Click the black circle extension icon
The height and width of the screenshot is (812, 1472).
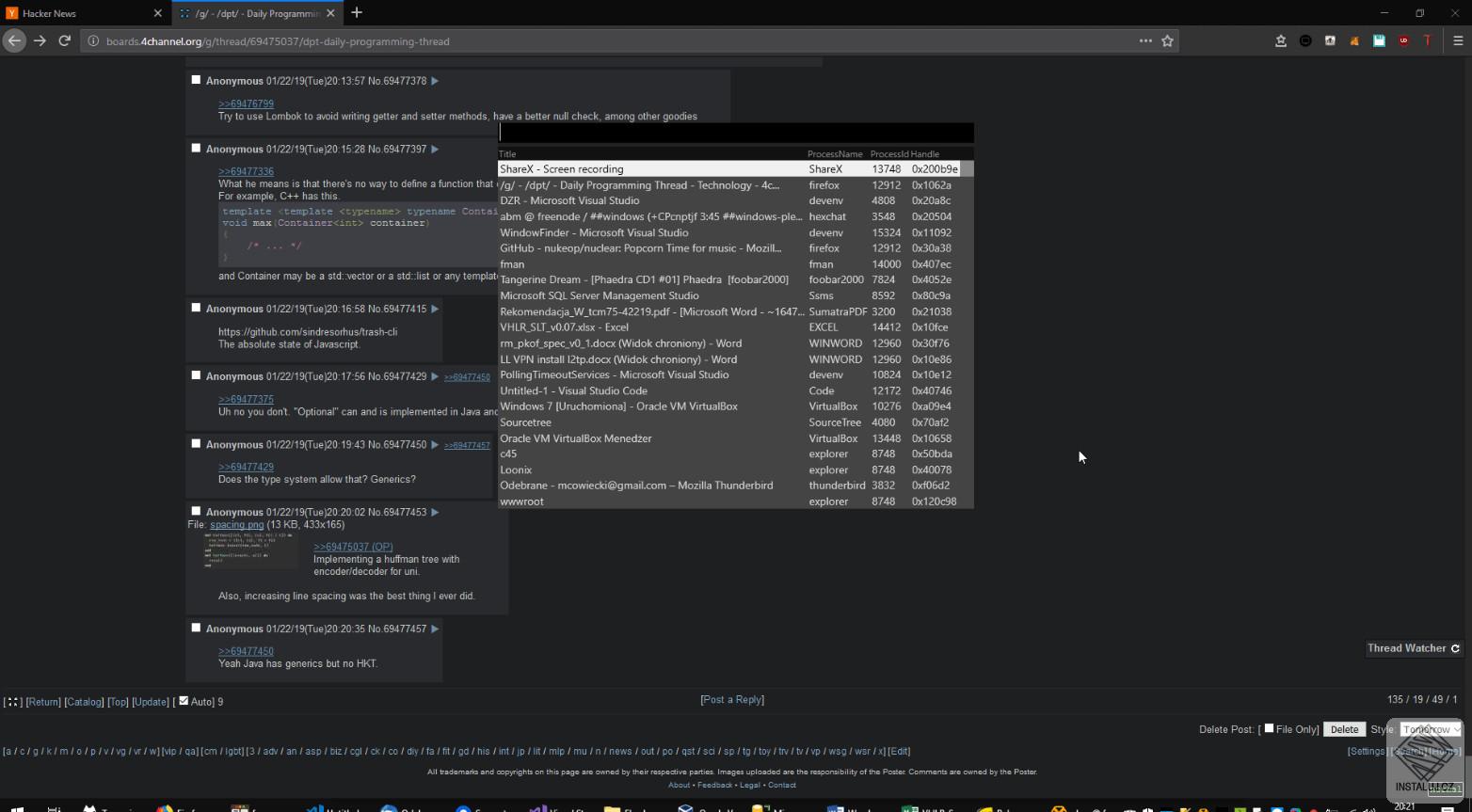(1305, 41)
